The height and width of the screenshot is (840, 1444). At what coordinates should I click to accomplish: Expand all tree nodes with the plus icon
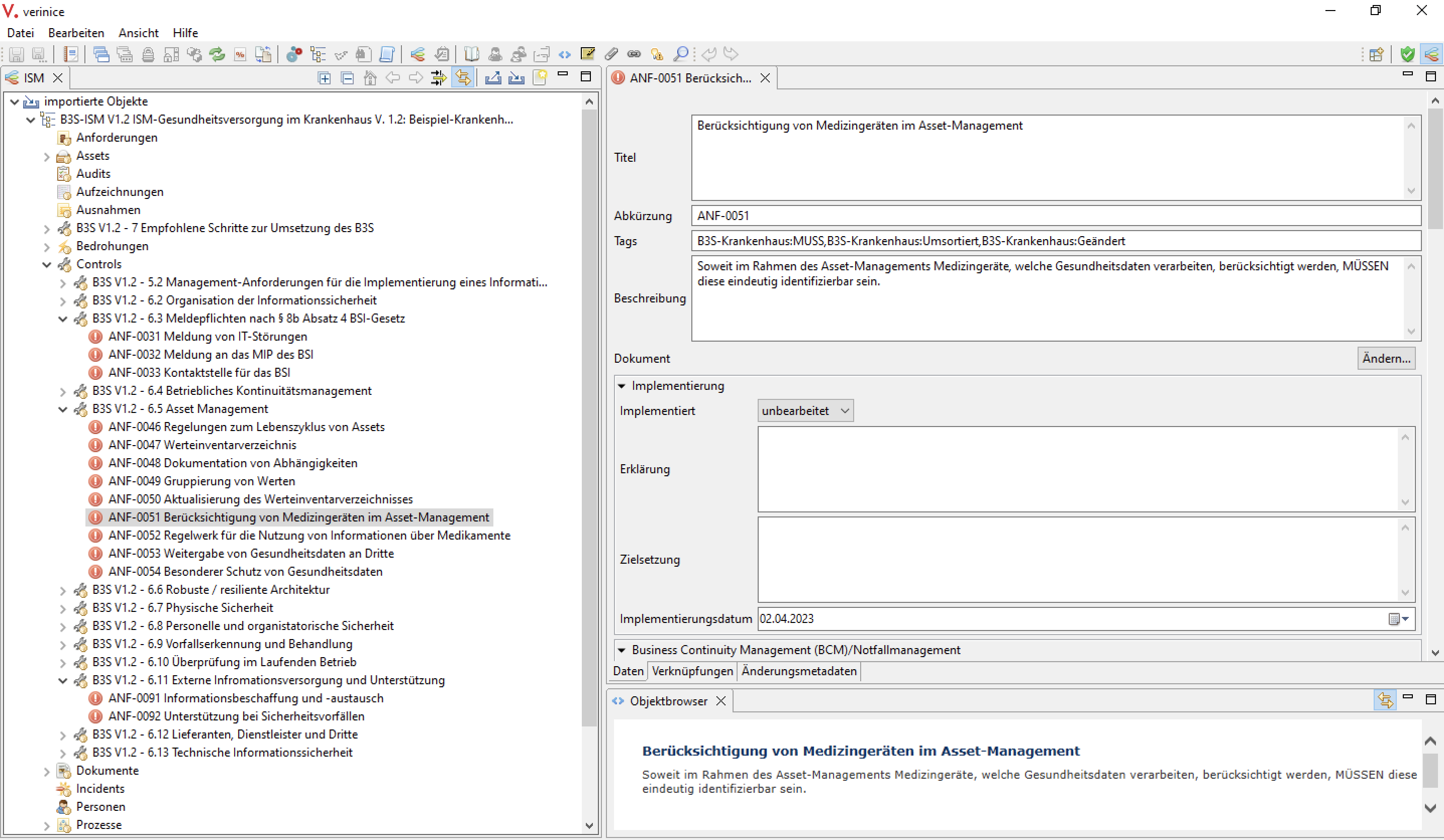[x=325, y=78]
